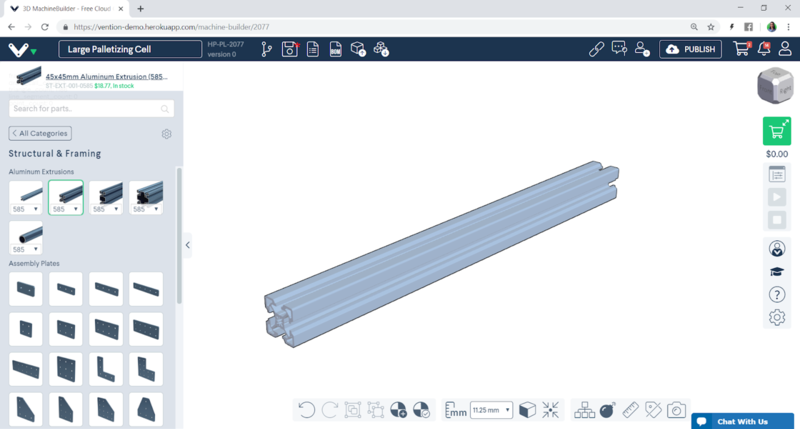Open length dropdown under fourth extrusion
This screenshot has height=429, width=800.
pyautogui.click(x=146, y=209)
